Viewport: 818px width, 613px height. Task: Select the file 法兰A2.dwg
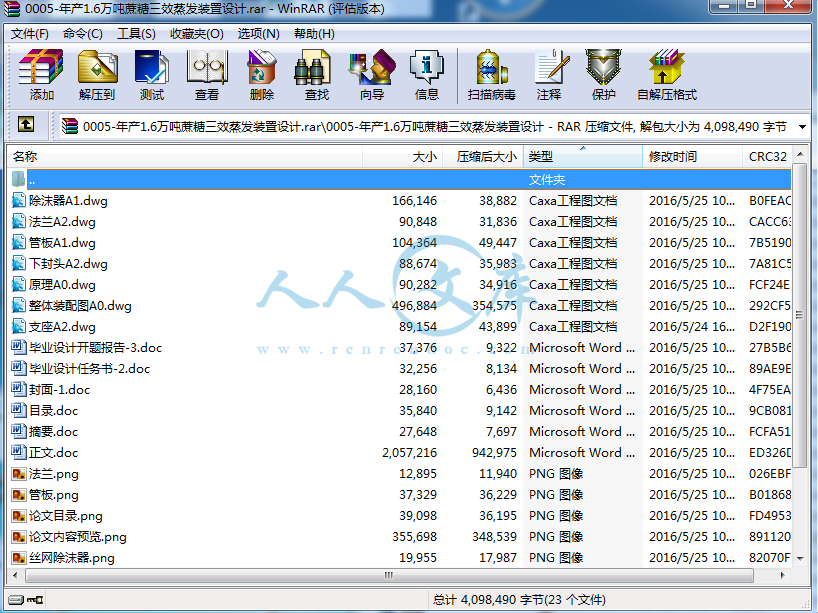point(62,222)
